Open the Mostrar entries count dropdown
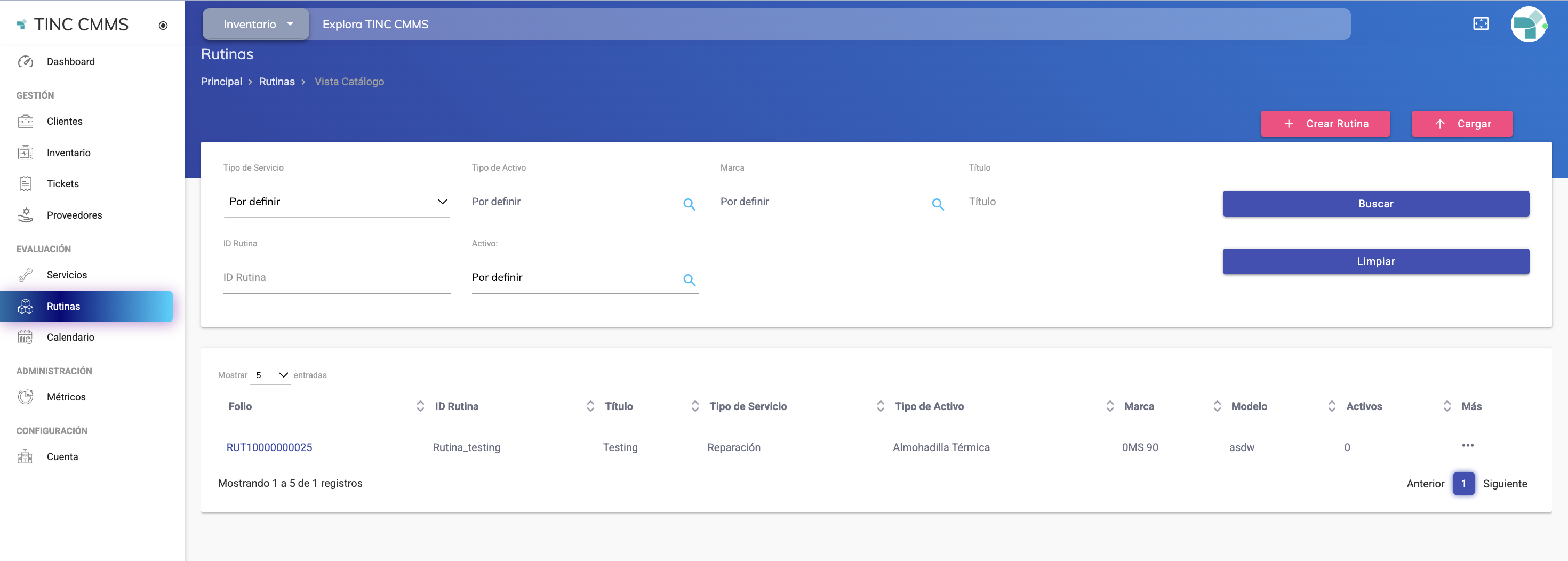 [271, 375]
